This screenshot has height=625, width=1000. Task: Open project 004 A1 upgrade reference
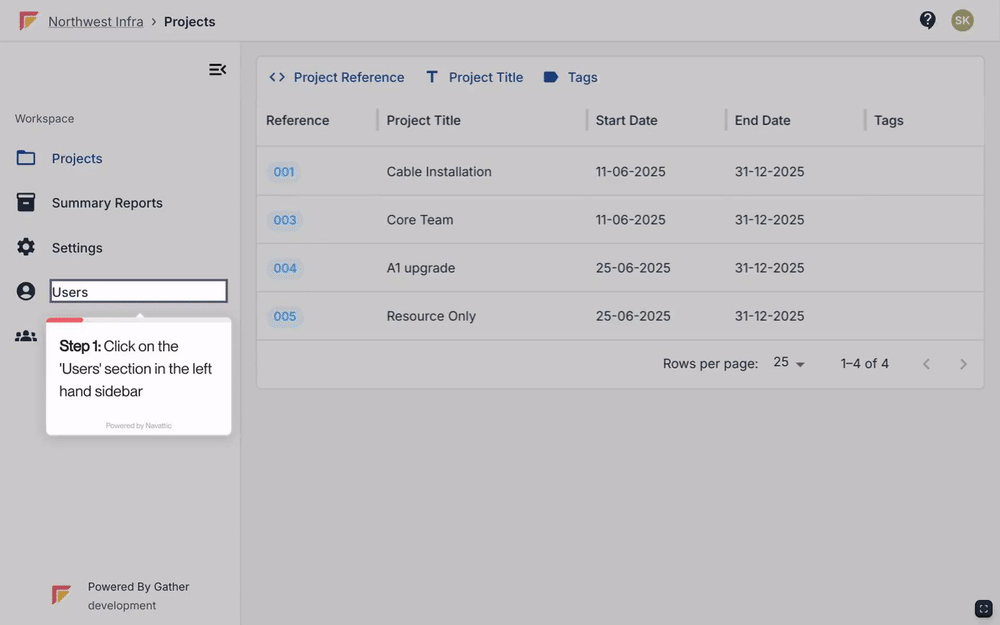coord(285,268)
